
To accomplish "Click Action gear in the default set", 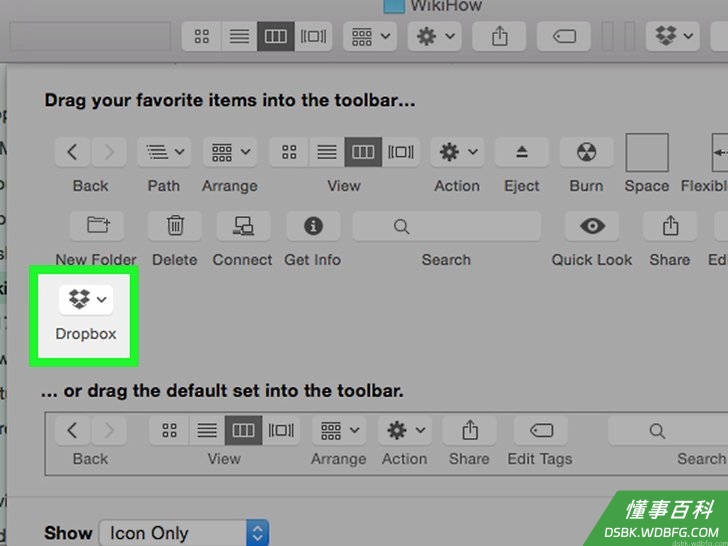I will click(405, 430).
